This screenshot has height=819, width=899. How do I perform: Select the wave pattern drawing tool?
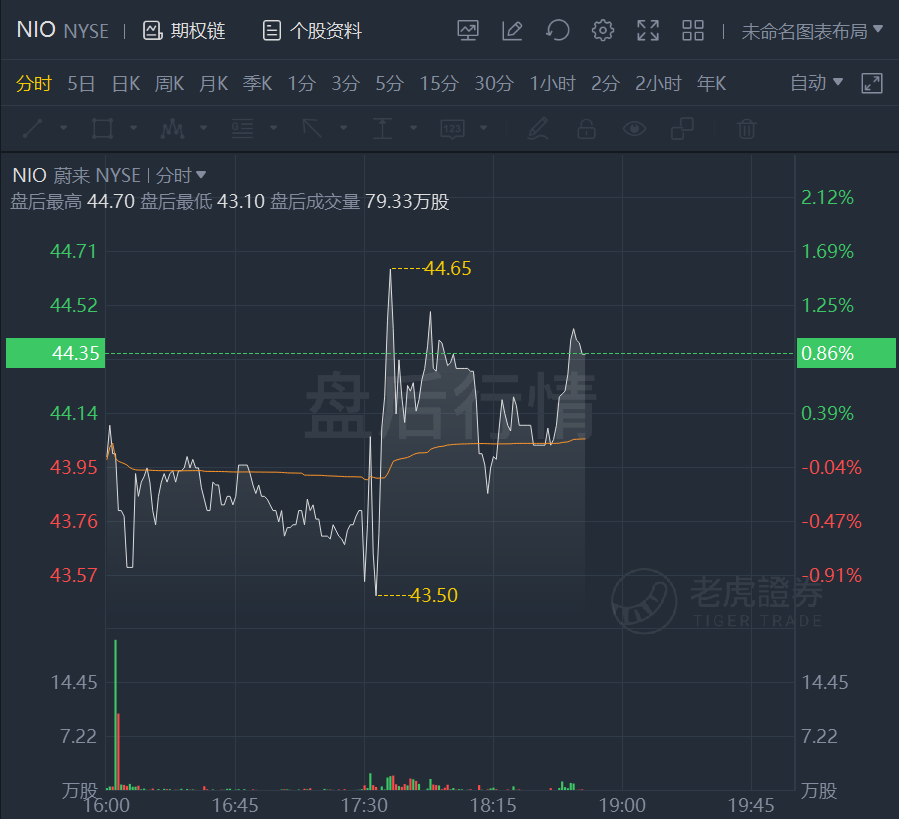pyautogui.click(x=172, y=128)
